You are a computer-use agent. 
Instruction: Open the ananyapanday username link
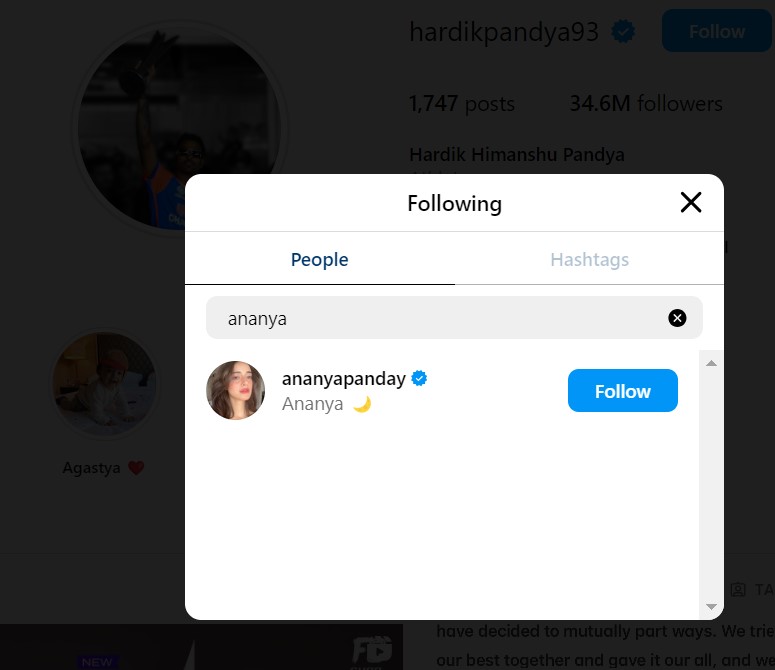tap(344, 378)
